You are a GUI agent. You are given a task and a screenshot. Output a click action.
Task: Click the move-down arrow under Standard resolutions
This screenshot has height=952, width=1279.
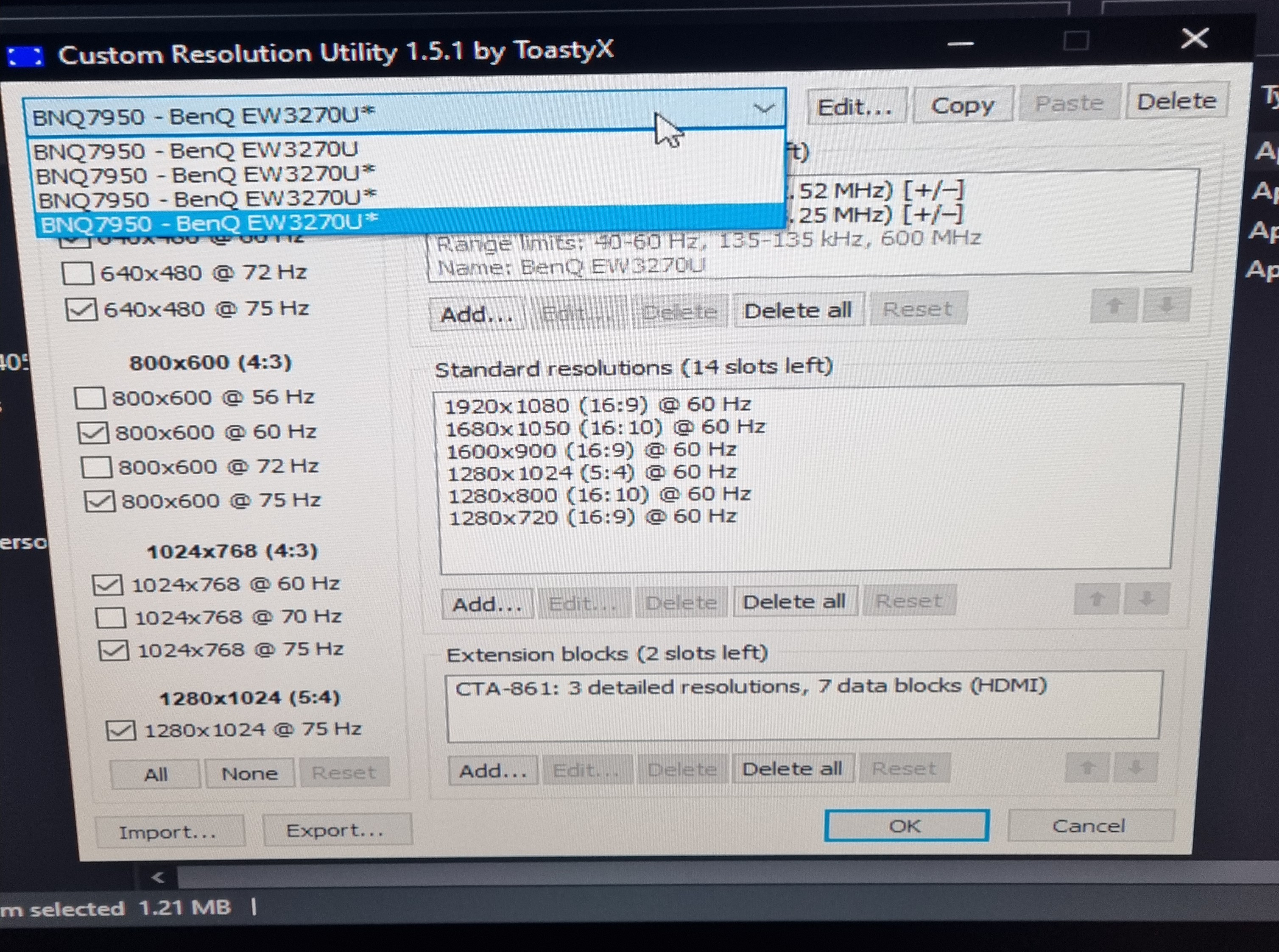click(x=1146, y=599)
